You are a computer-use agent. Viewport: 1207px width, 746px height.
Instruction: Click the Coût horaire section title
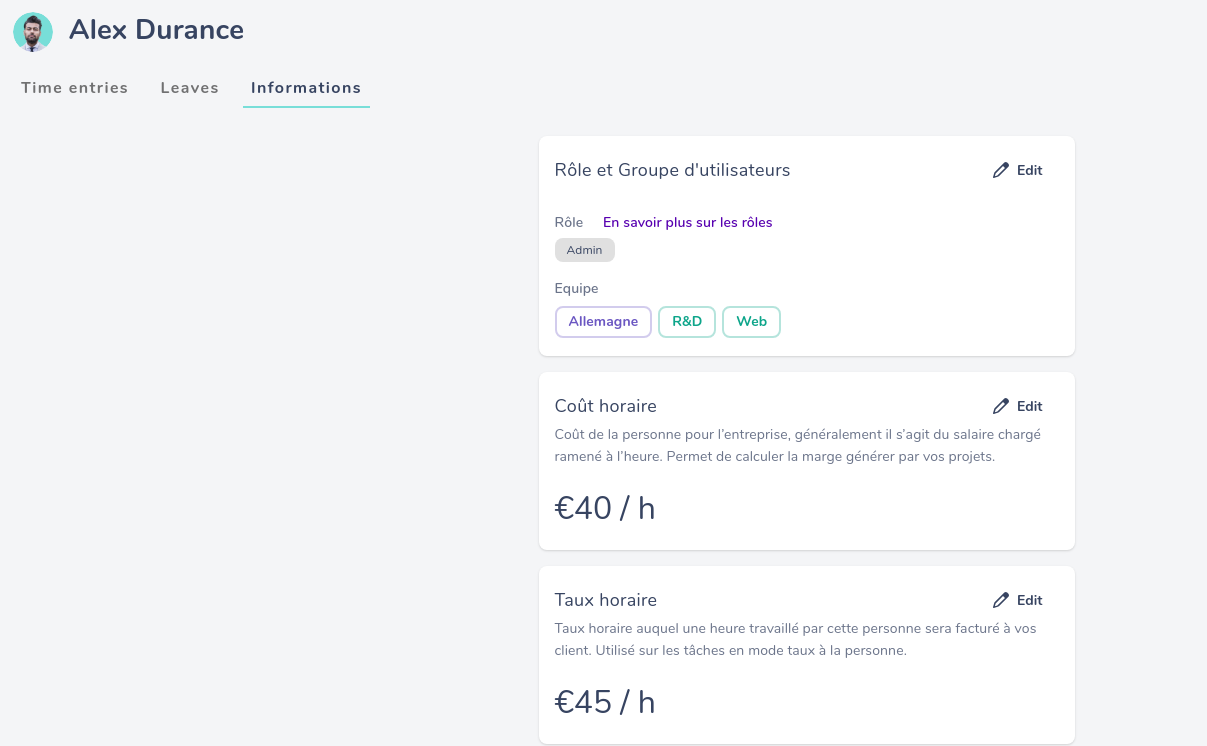pos(606,406)
